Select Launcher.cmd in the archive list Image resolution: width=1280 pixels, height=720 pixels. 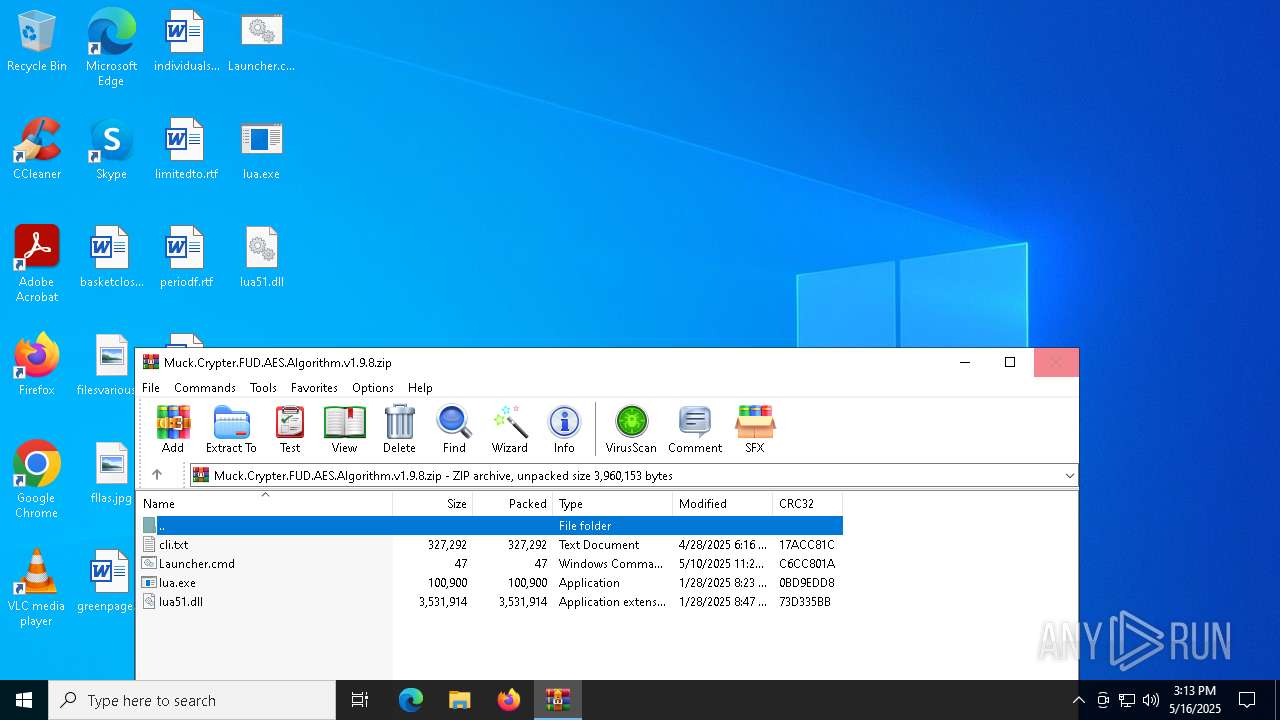click(x=490, y=564)
